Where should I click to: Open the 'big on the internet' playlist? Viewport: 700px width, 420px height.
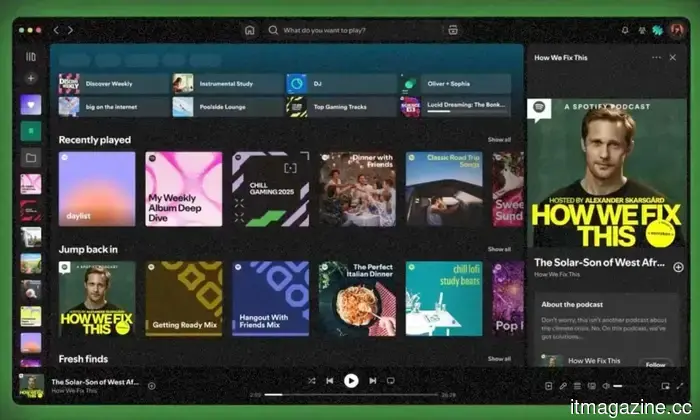(113, 107)
